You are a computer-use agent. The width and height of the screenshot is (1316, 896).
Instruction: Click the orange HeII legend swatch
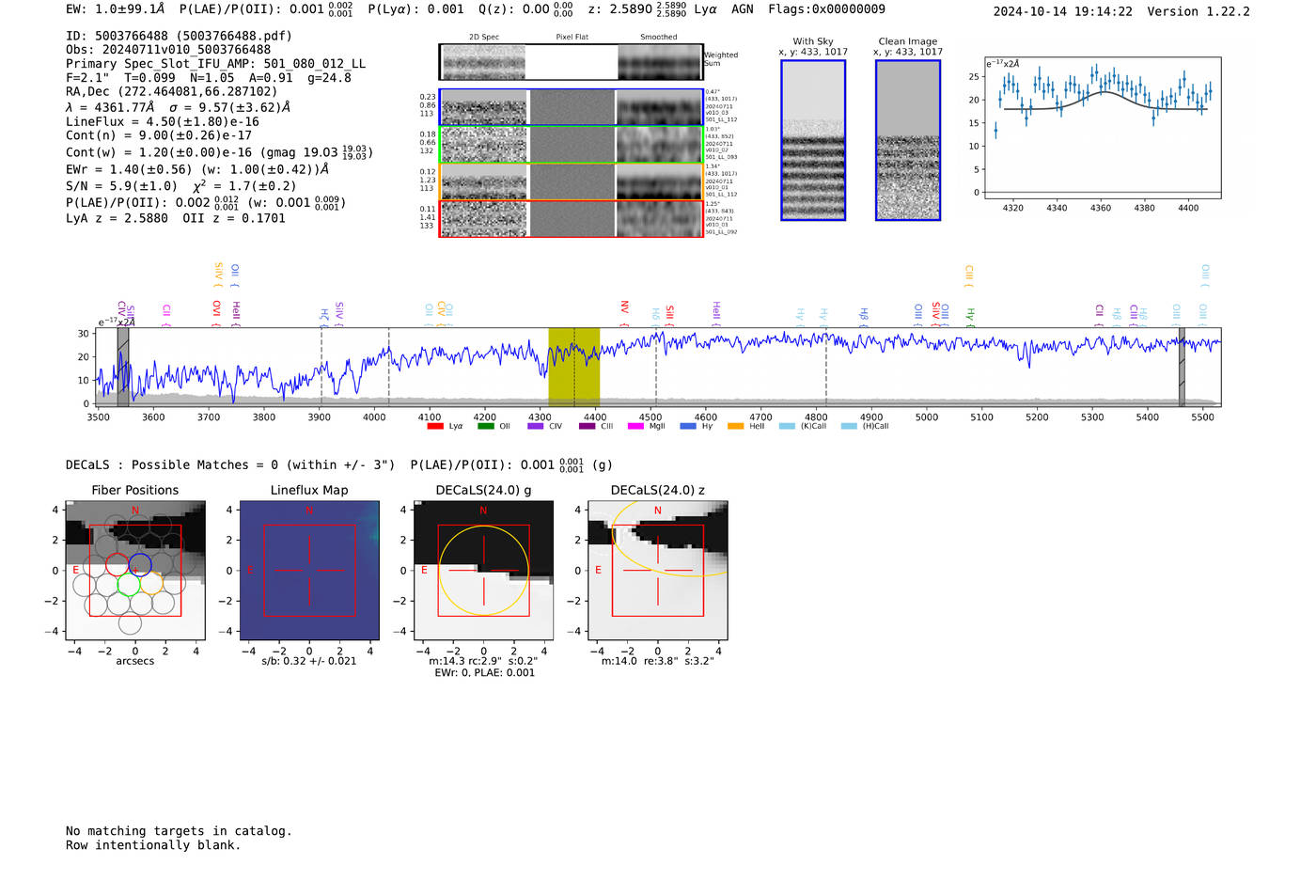[x=735, y=426]
